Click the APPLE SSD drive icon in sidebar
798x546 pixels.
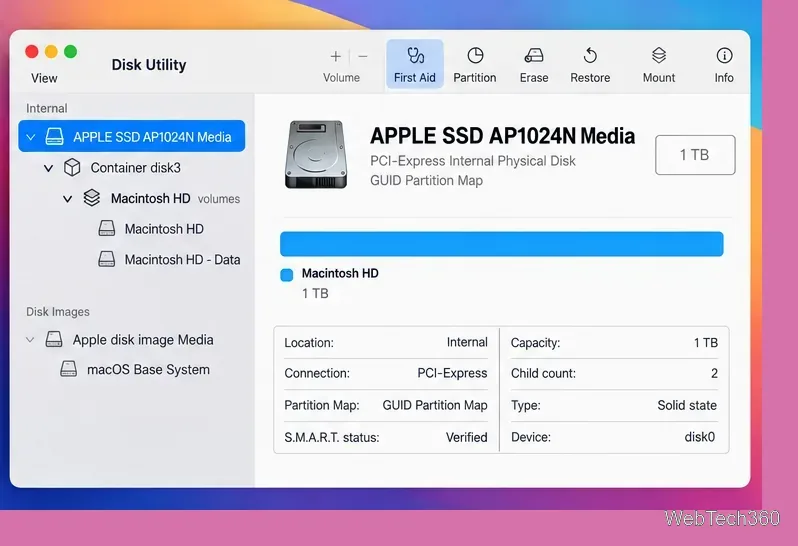point(54,136)
